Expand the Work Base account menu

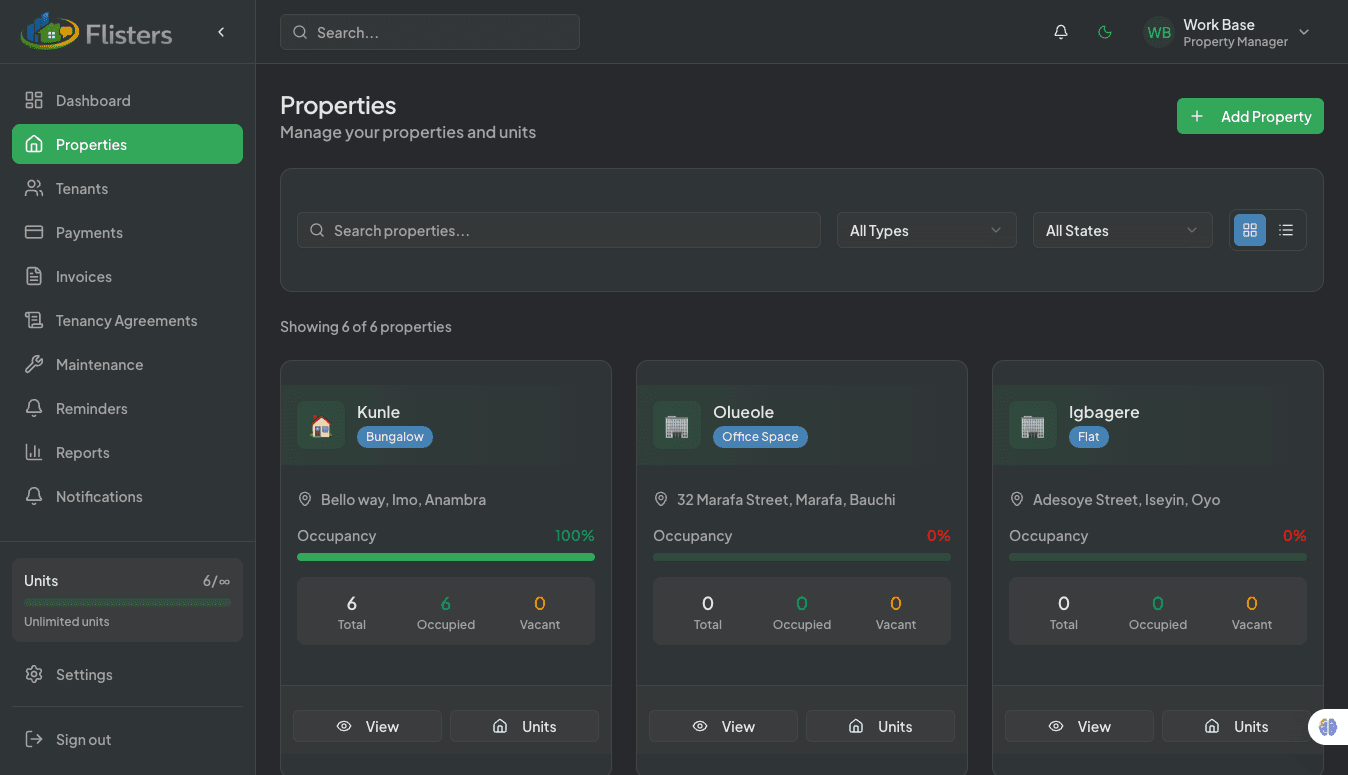pyautogui.click(x=1304, y=32)
